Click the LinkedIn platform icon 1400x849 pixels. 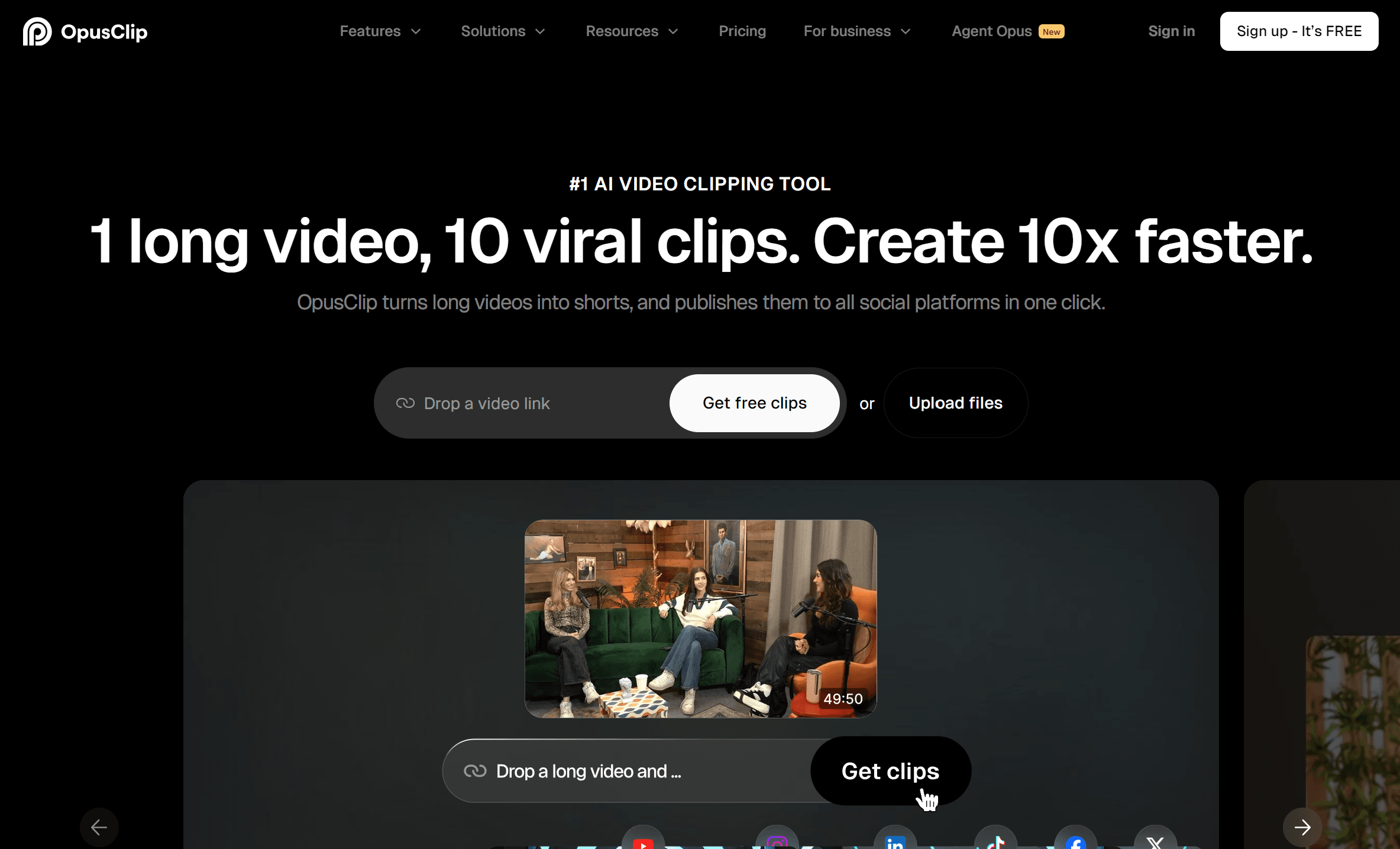click(895, 843)
